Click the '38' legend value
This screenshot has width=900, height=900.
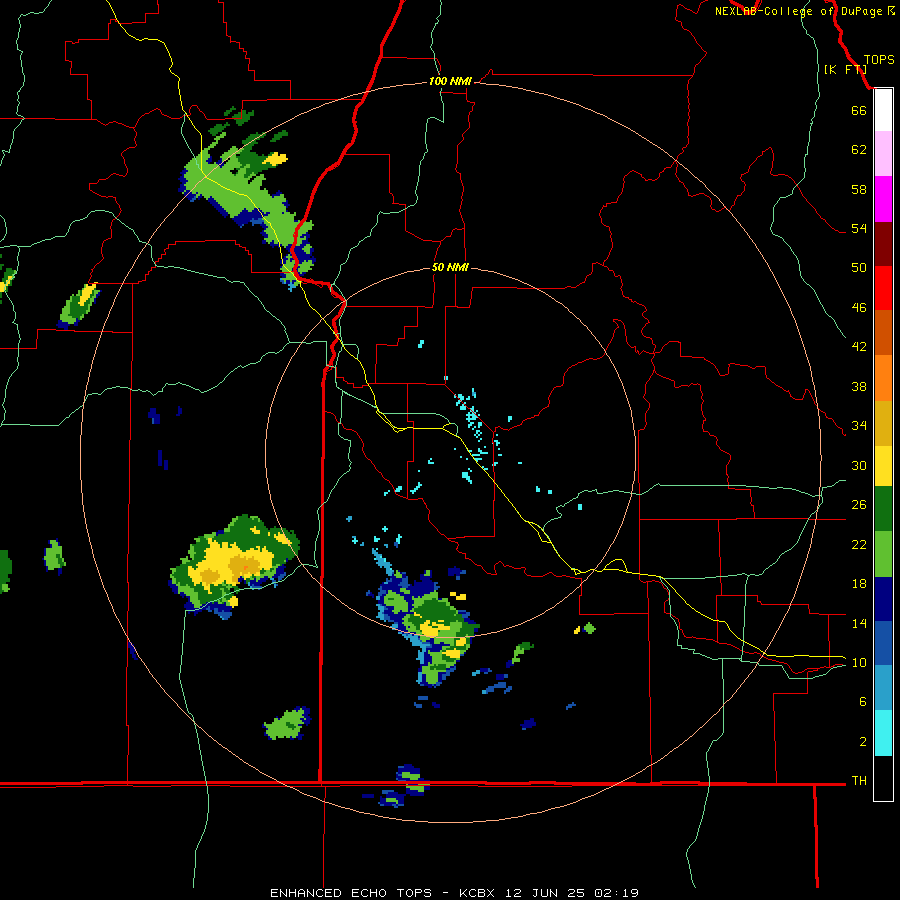pyautogui.click(x=859, y=387)
